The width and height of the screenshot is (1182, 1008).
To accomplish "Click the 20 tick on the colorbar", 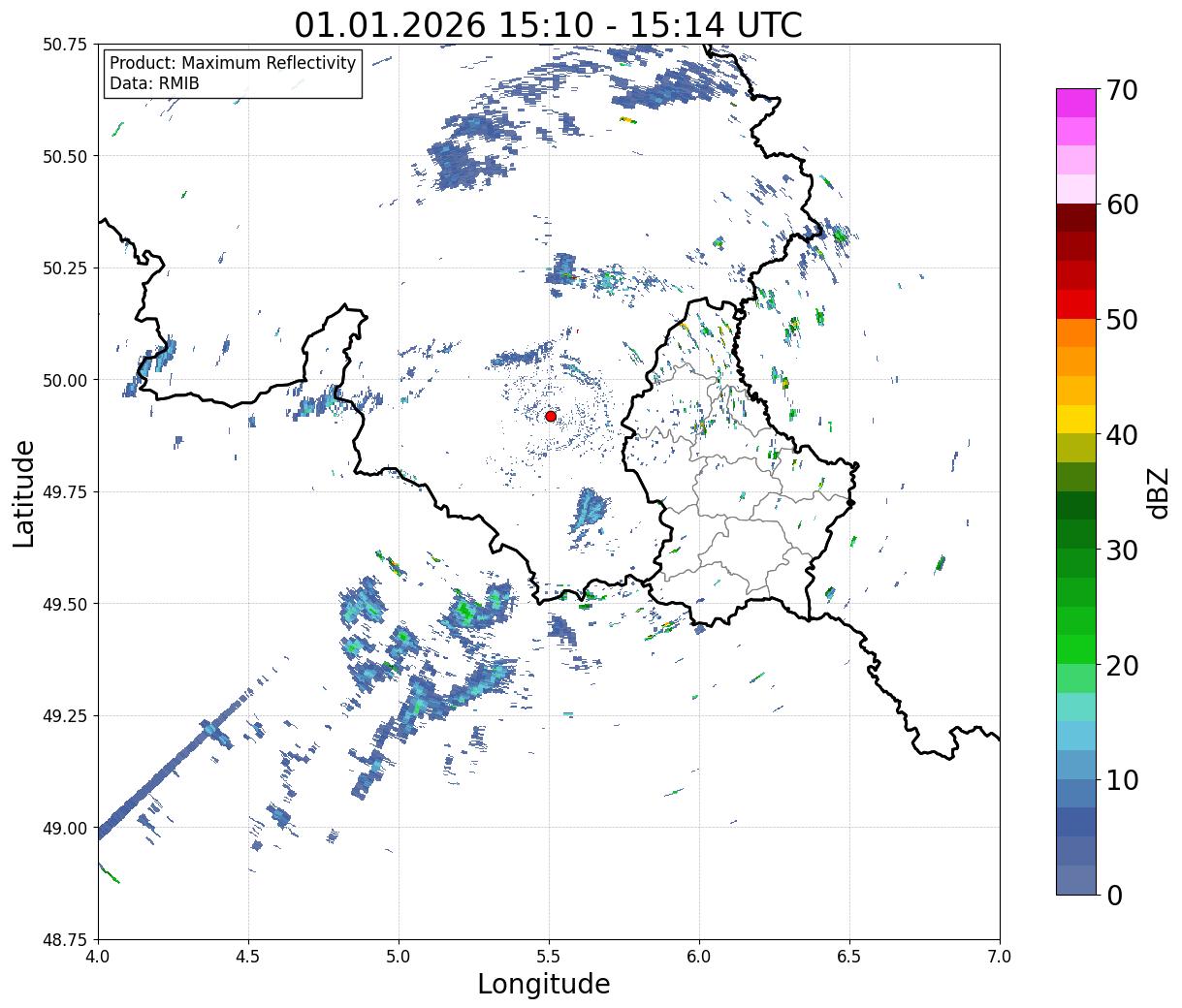I will [x=1121, y=665].
